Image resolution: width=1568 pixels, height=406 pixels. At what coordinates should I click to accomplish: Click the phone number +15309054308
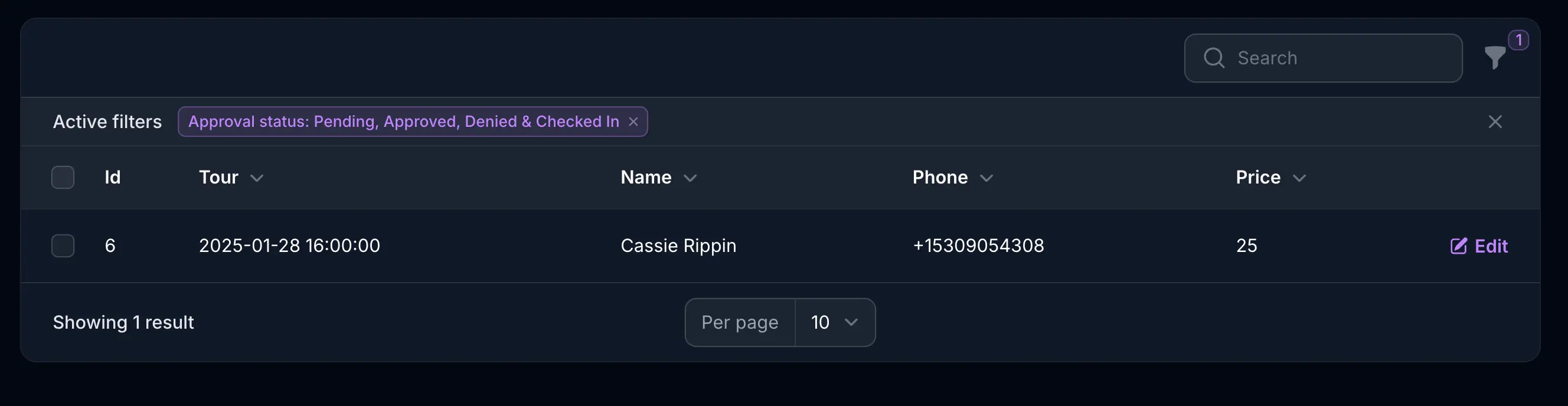pyautogui.click(x=978, y=246)
